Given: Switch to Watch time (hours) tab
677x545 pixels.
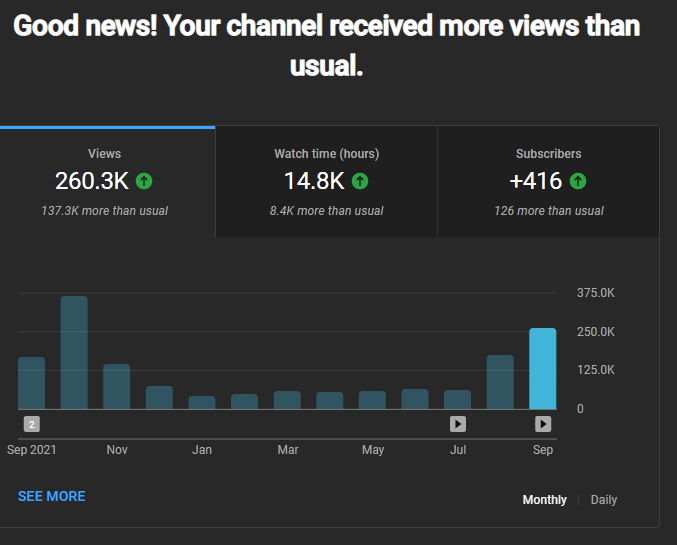Looking at the screenshot, I should pyautogui.click(x=326, y=182).
